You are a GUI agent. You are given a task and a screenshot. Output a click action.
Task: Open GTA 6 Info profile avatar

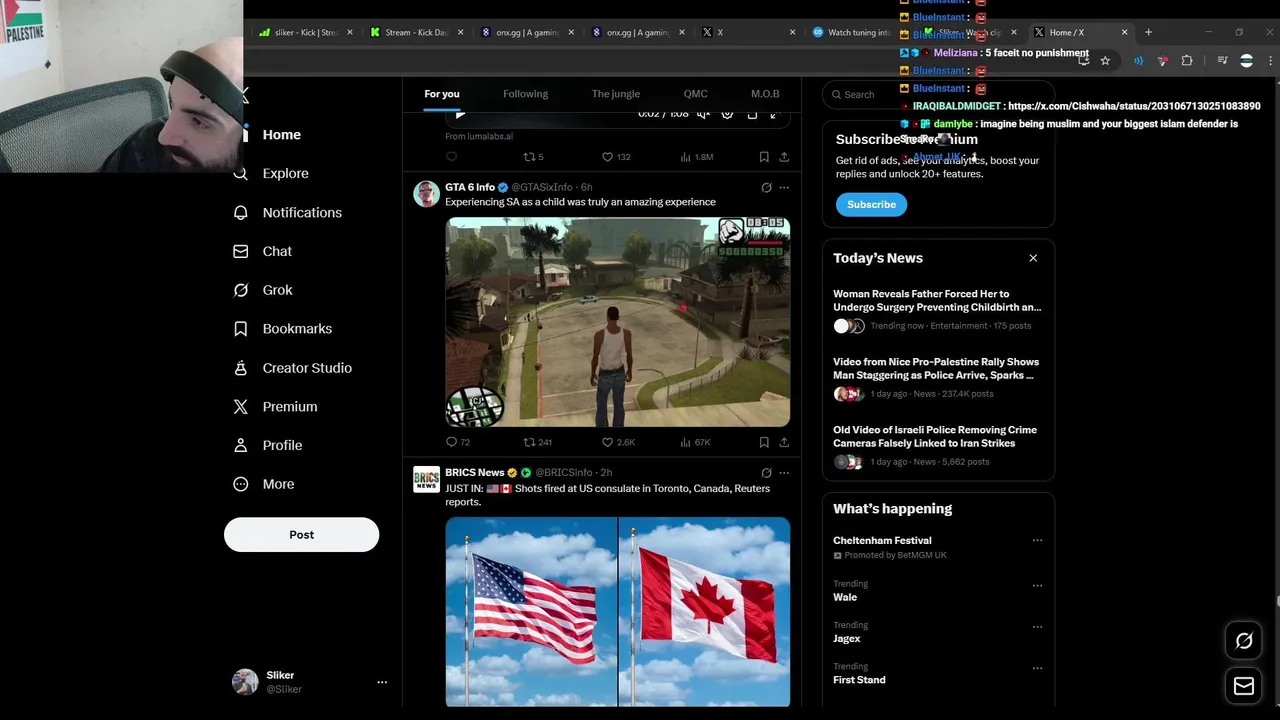427,194
